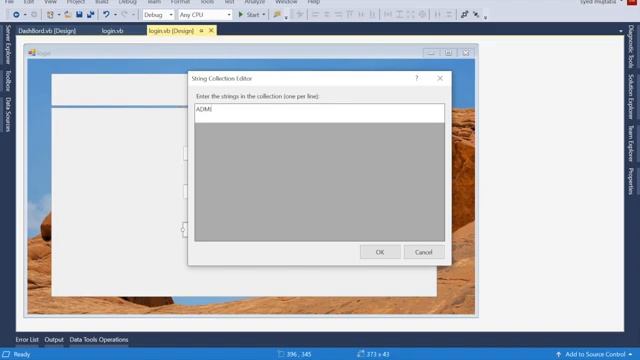Open the Any CPU platform dropdown
Viewport: 640px width, 360px height.
point(205,15)
